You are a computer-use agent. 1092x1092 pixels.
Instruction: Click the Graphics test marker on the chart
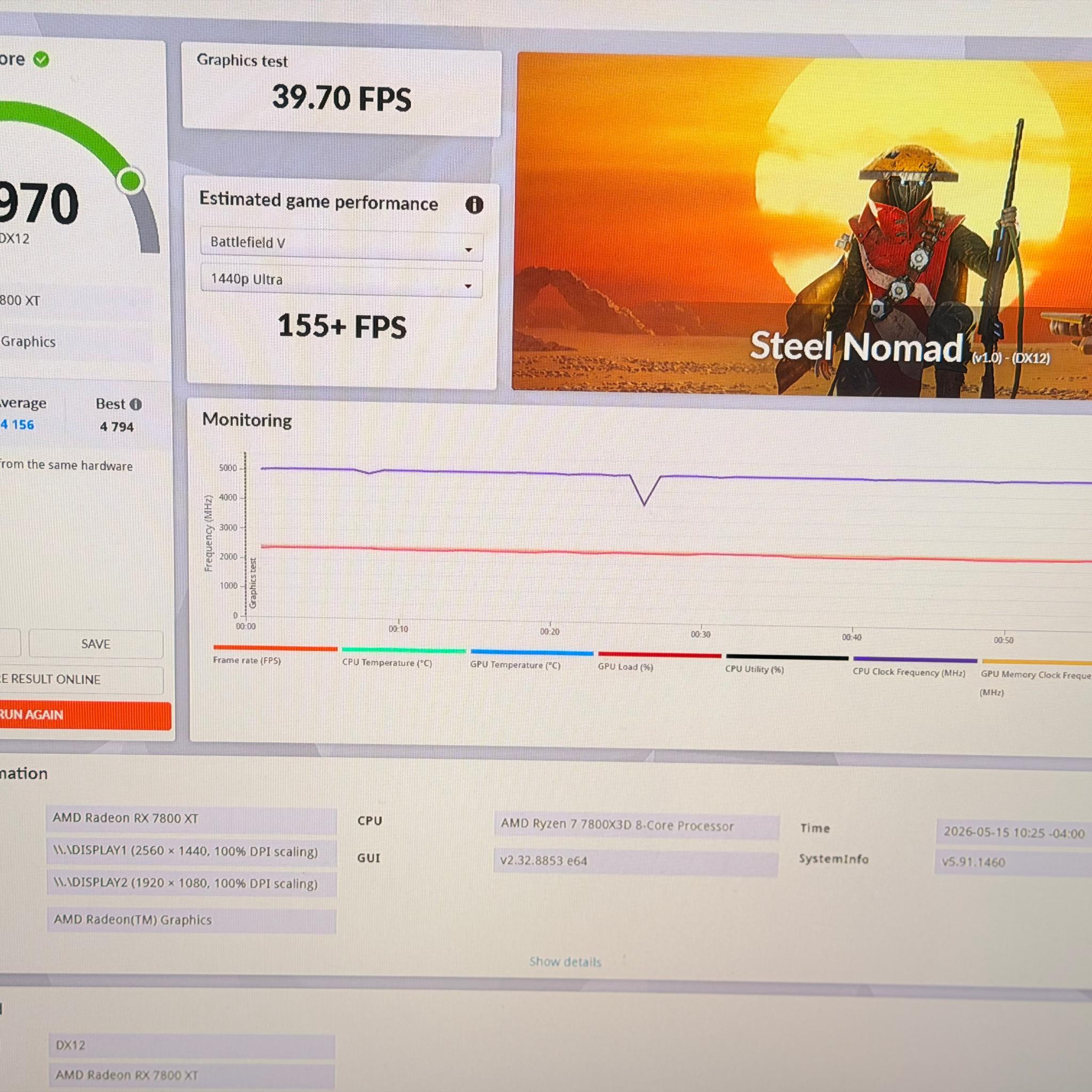pos(253,583)
